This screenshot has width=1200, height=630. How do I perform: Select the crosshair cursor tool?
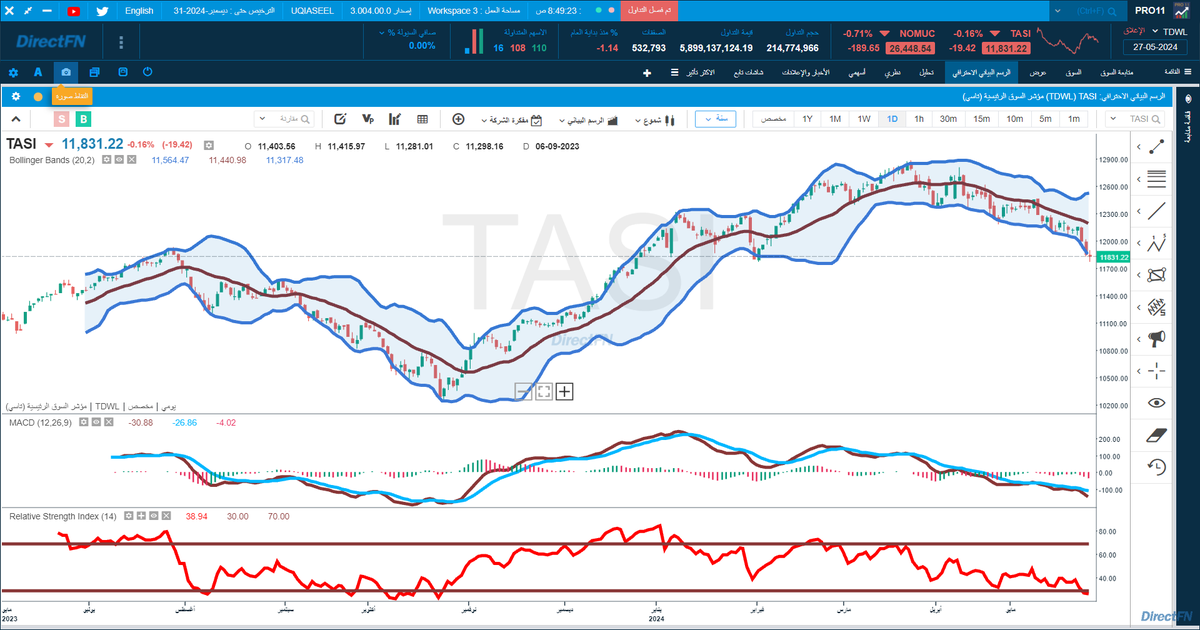pos(1157,370)
